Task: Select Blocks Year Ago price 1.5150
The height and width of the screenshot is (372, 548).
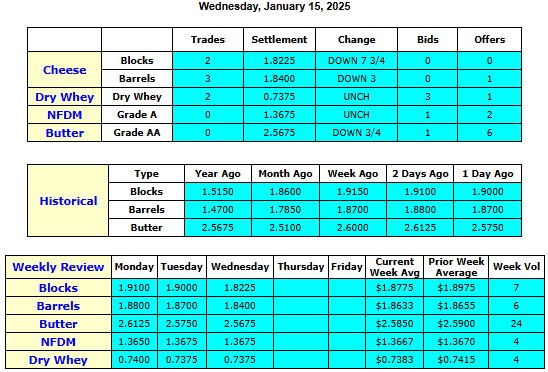Action: coord(218,192)
